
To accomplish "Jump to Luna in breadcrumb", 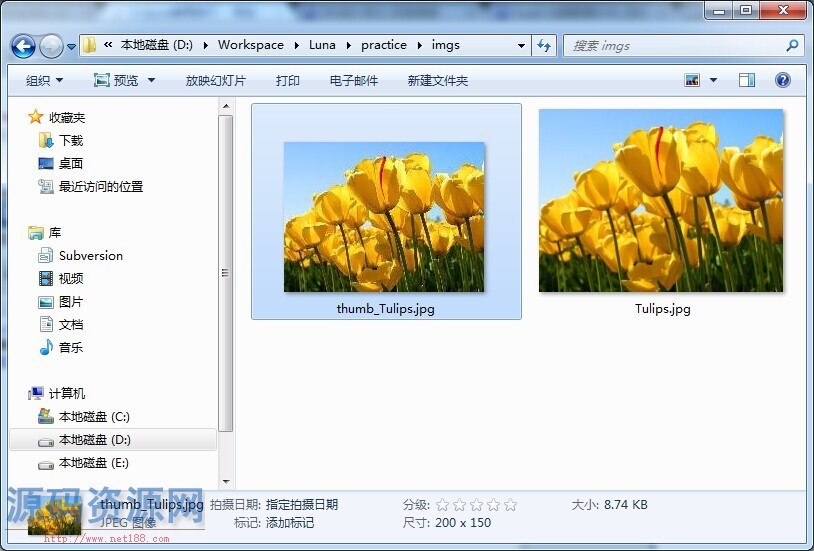I will pyautogui.click(x=322, y=45).
